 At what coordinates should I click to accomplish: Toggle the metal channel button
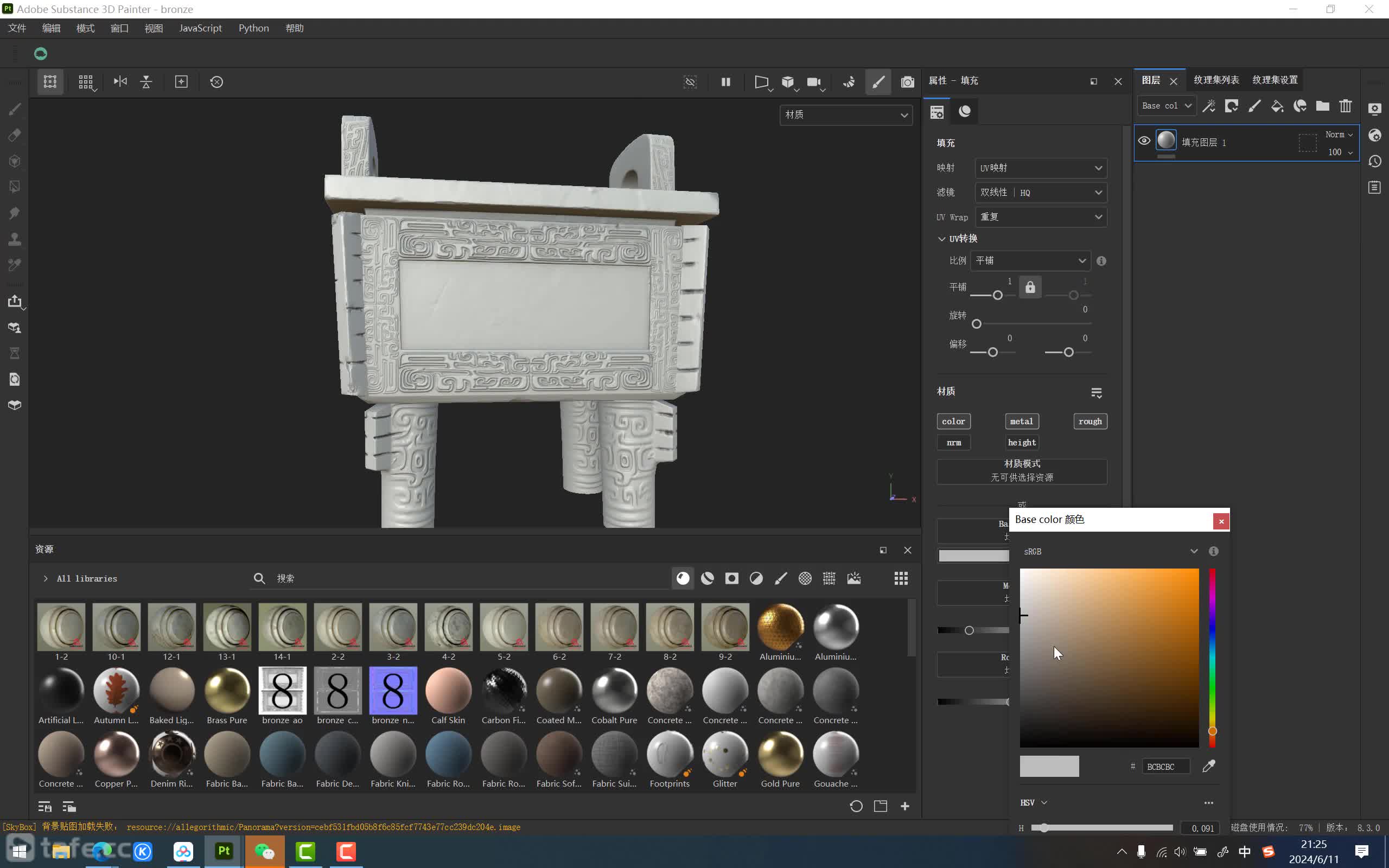(x=1022, y=422)
